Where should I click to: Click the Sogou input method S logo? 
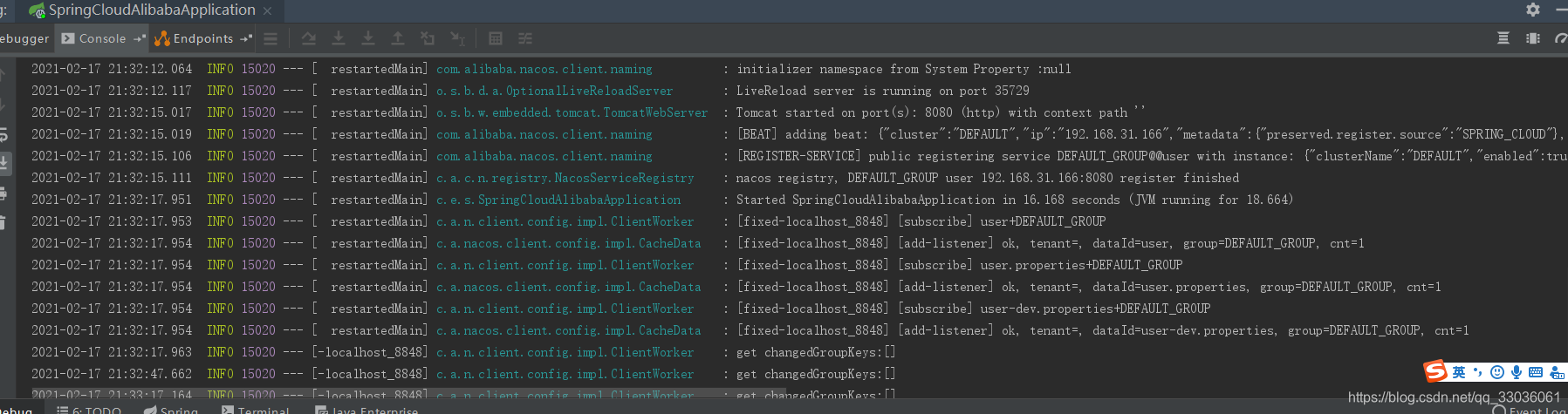(1435, 372)
